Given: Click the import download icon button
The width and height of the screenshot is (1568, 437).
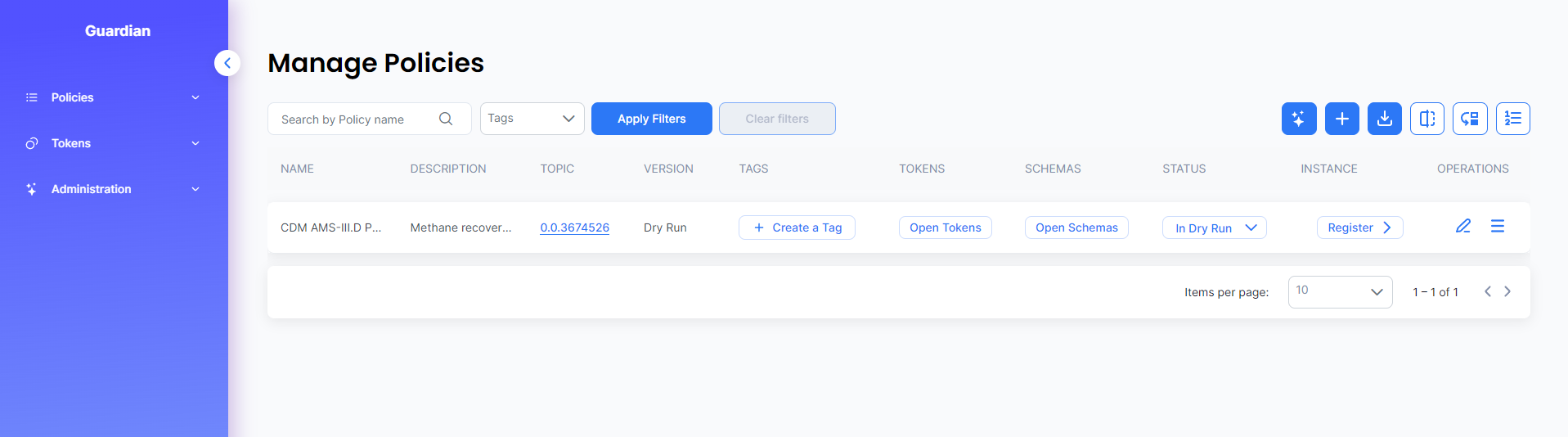Looking at the screenshot, I should coord(1385,119).
